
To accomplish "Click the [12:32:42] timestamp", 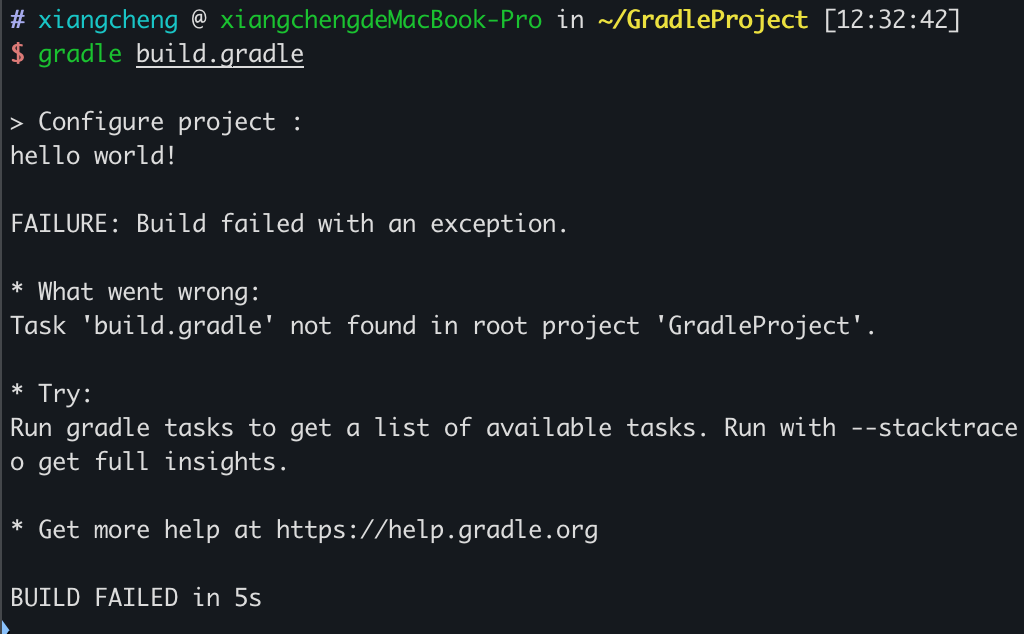I will 892,20.
